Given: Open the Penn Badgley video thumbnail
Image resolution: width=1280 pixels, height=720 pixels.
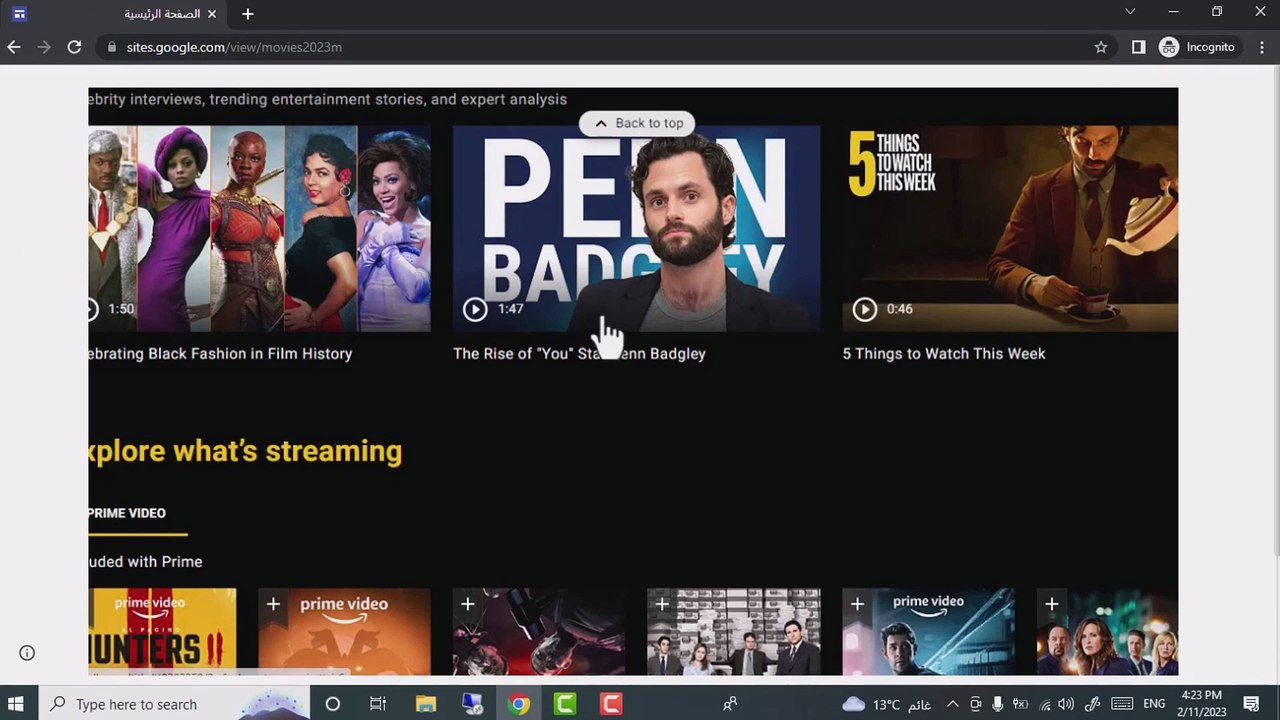Looking at the screenshot, I should (x=637, y=228).
